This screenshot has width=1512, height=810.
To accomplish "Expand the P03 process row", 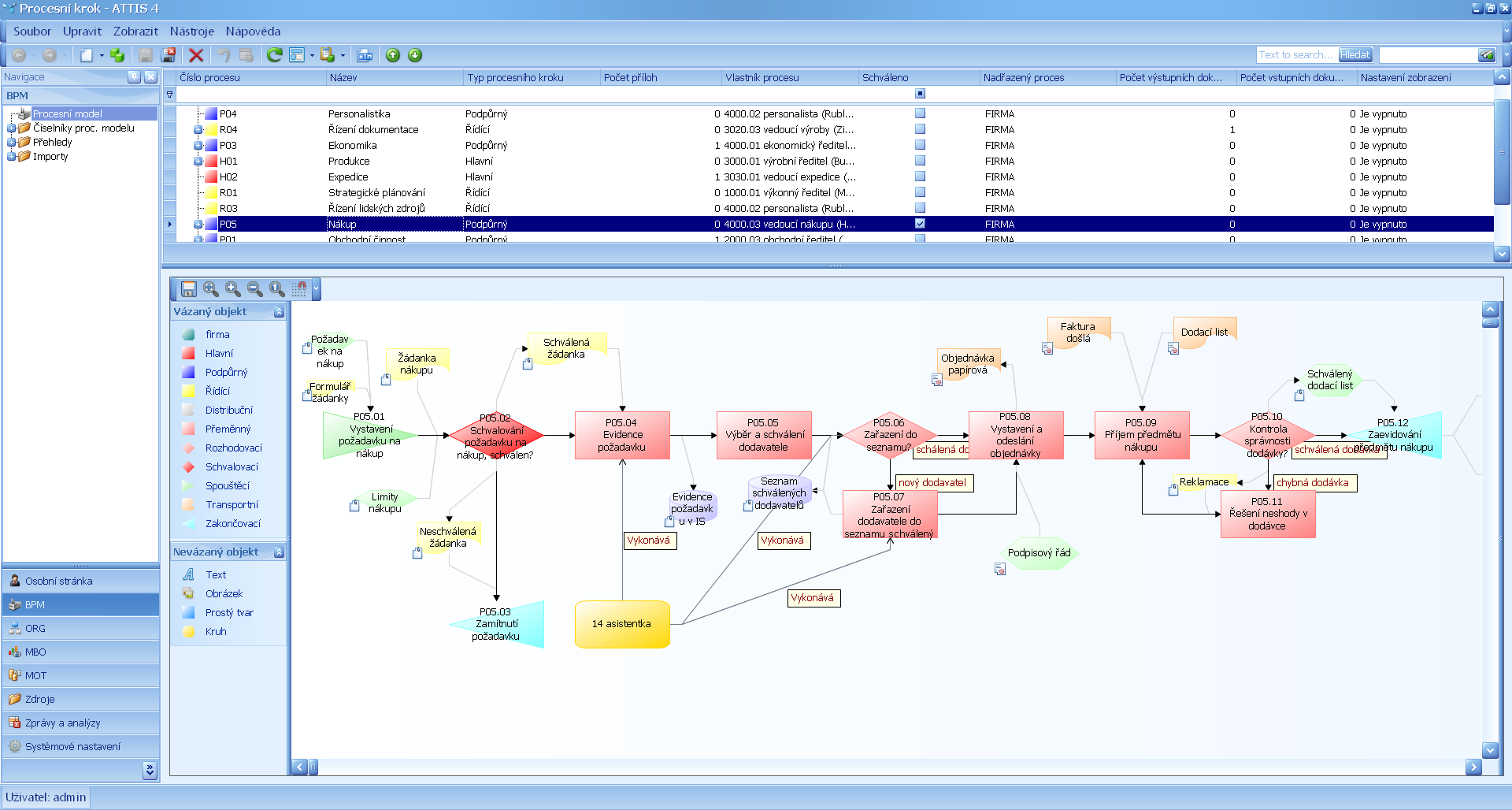I will click(x=198, y=146).
